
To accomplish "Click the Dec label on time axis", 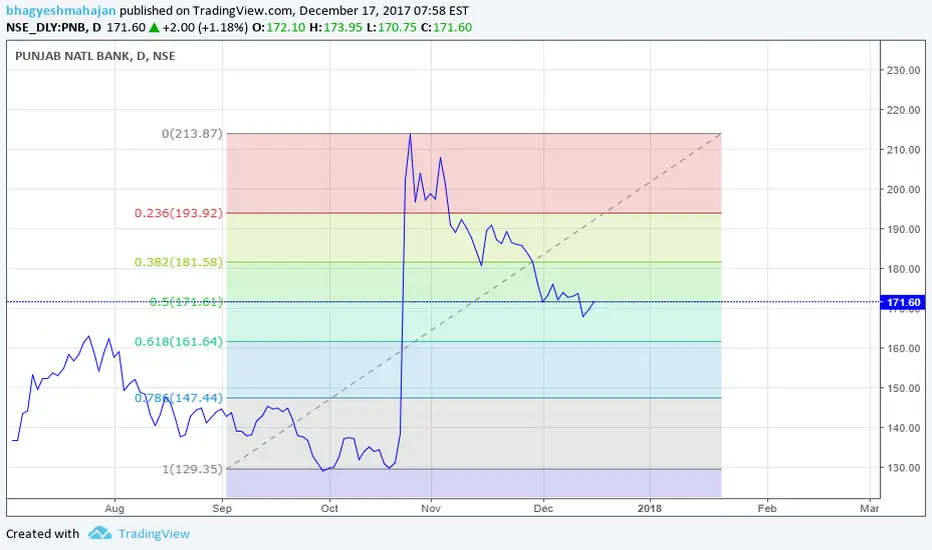I will pos(543,508).
